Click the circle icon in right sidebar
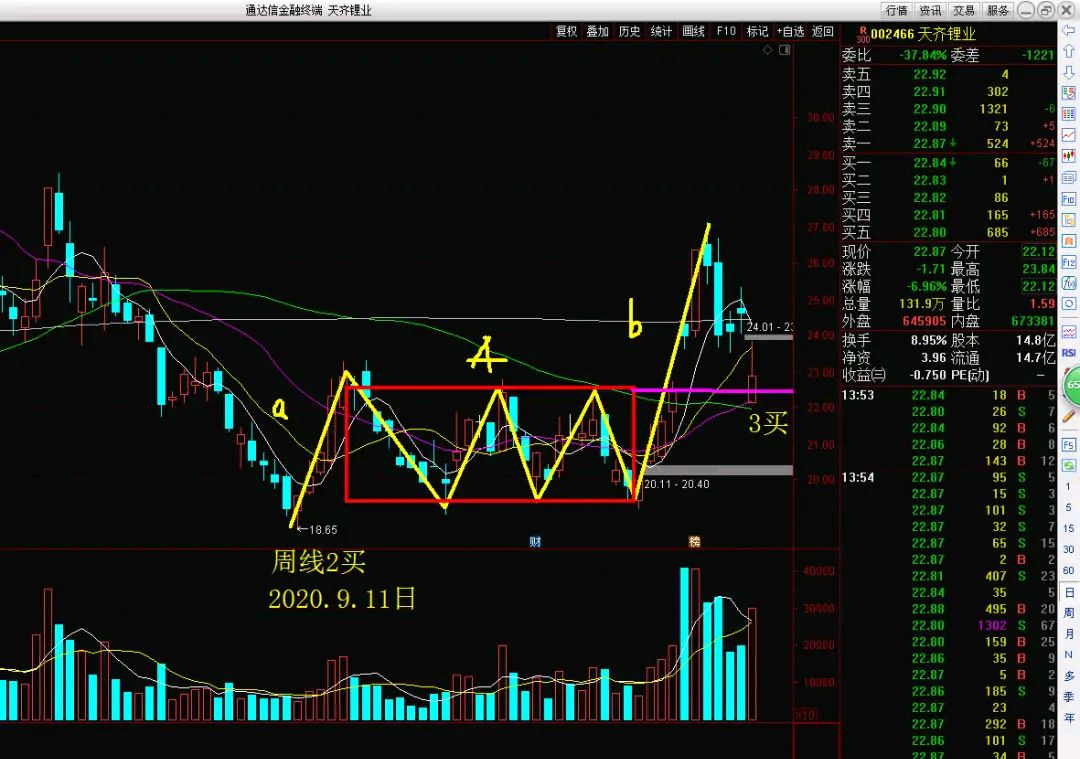The image size is (1080, 759). (1069, 304)
